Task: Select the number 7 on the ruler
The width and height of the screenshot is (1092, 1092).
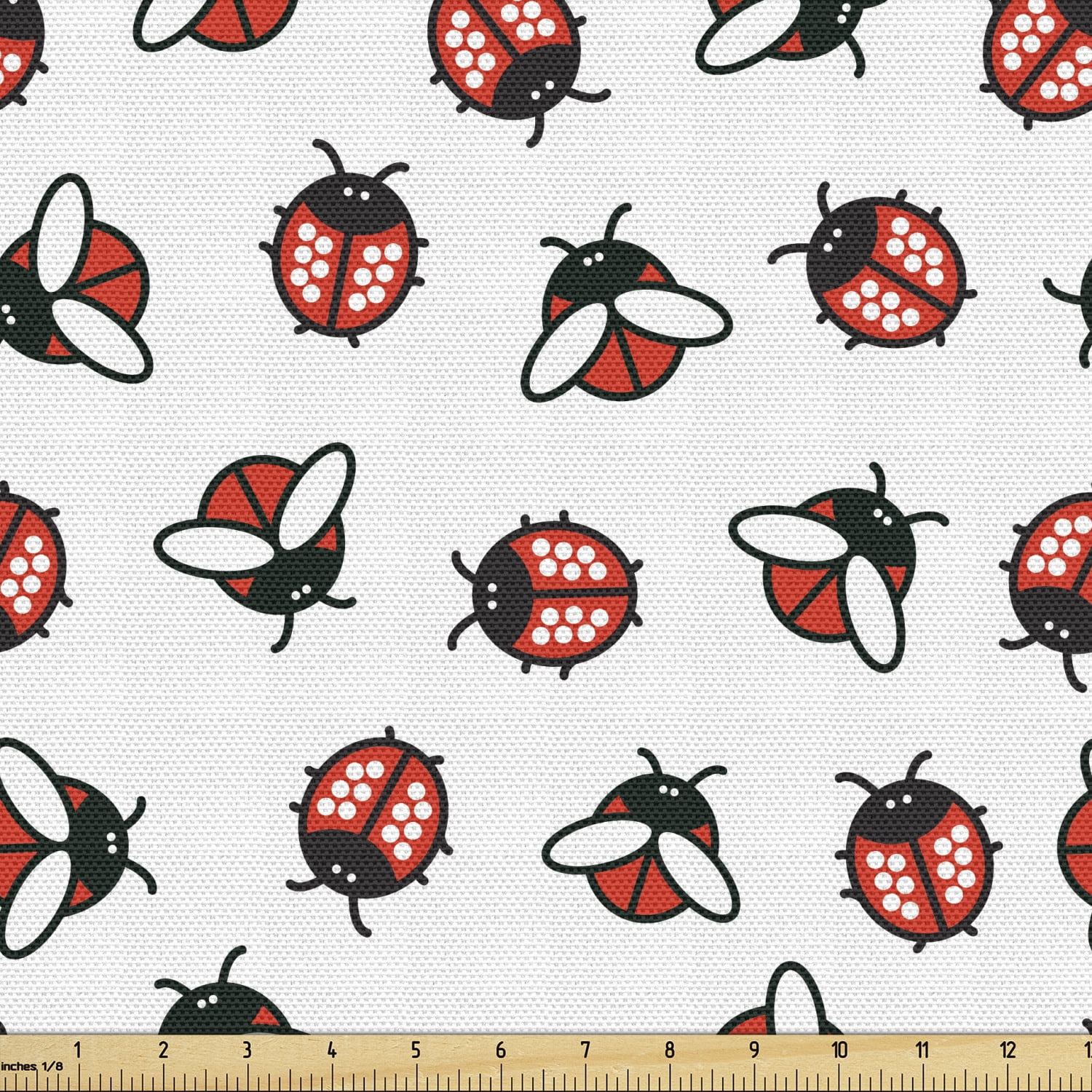Action: click(x=585, y=1051)
